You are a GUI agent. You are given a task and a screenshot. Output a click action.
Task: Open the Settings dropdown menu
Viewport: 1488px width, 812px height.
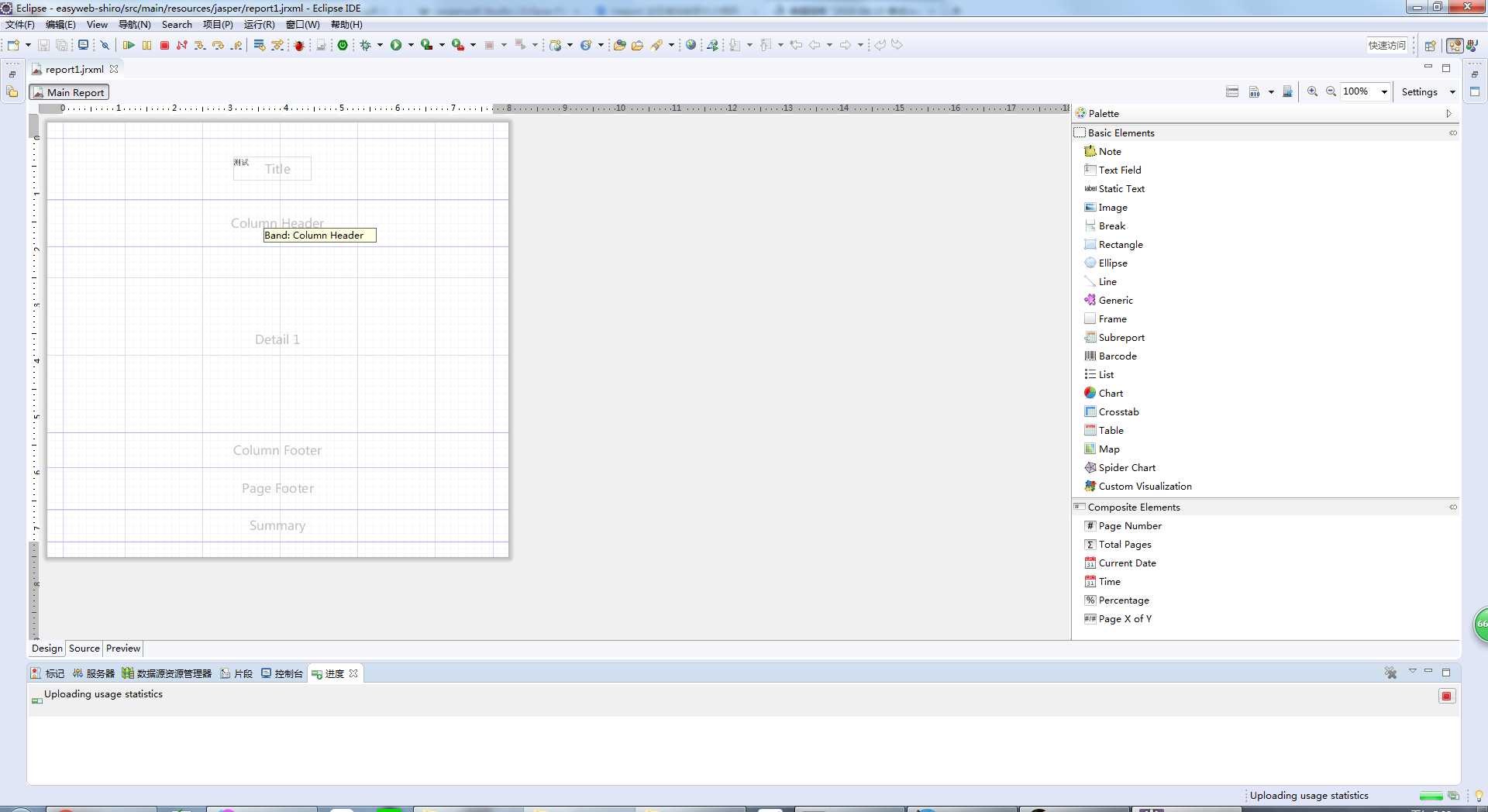click(1452, 91)
